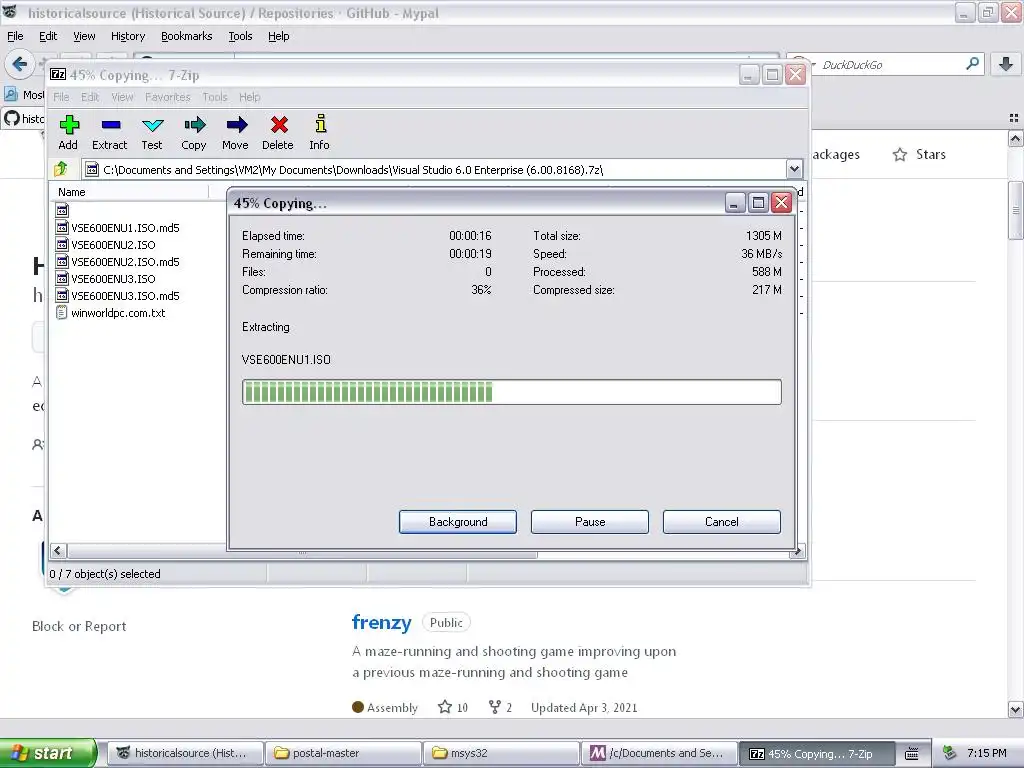Click the VSE600ENU2.ISO file icon
Image resolution: width=1024 pixels, height=768 pixels.
62,244
